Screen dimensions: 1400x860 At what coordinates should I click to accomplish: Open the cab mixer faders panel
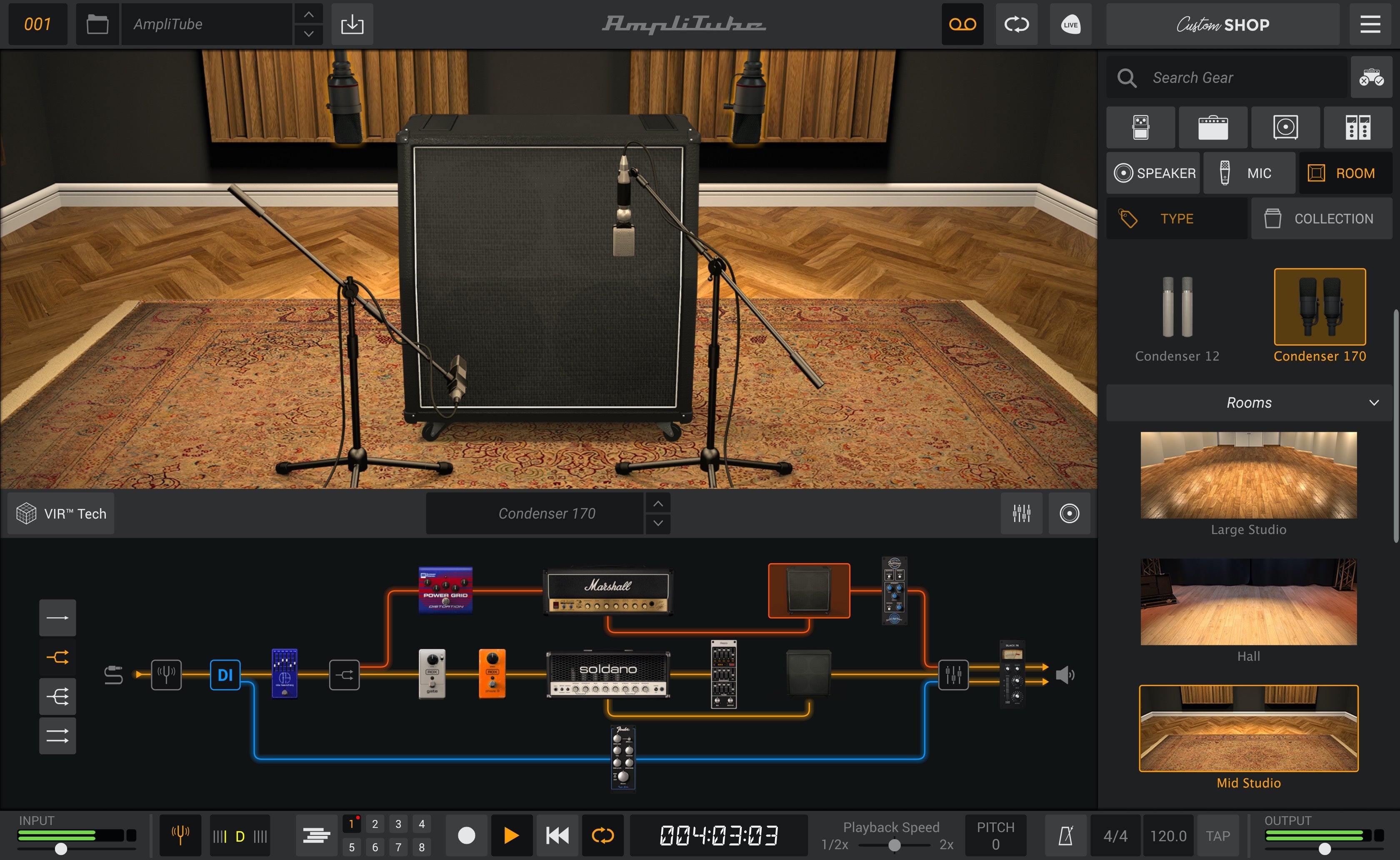[1021, 513]
